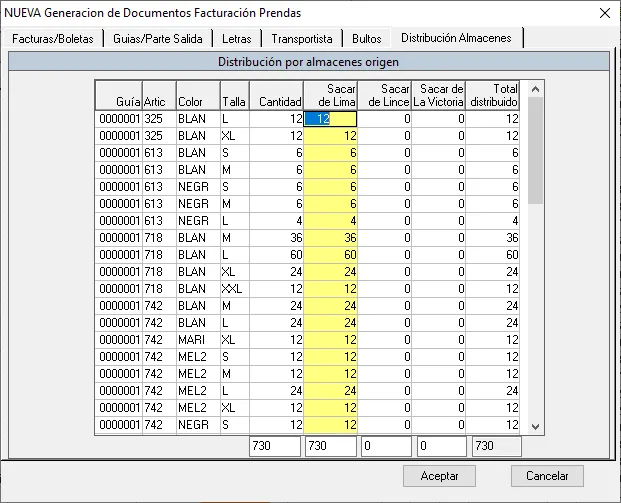Click Sacar de Lima value 60 for 718 BLAN L
Image resolution: width=621 pixels, height=503 pixels.
(x=330, y=255)
